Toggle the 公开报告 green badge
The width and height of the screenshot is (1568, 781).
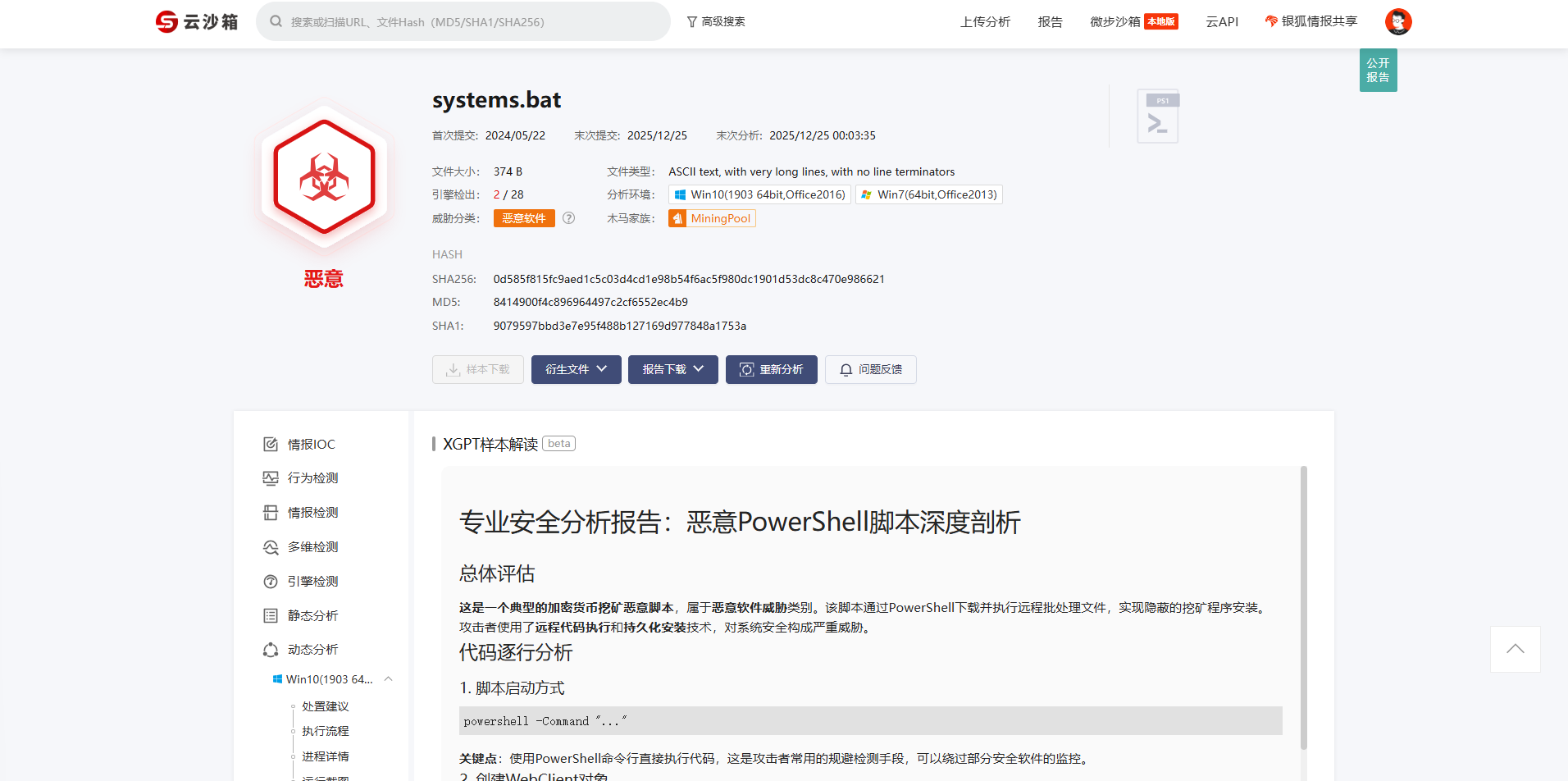[1378, 71]
